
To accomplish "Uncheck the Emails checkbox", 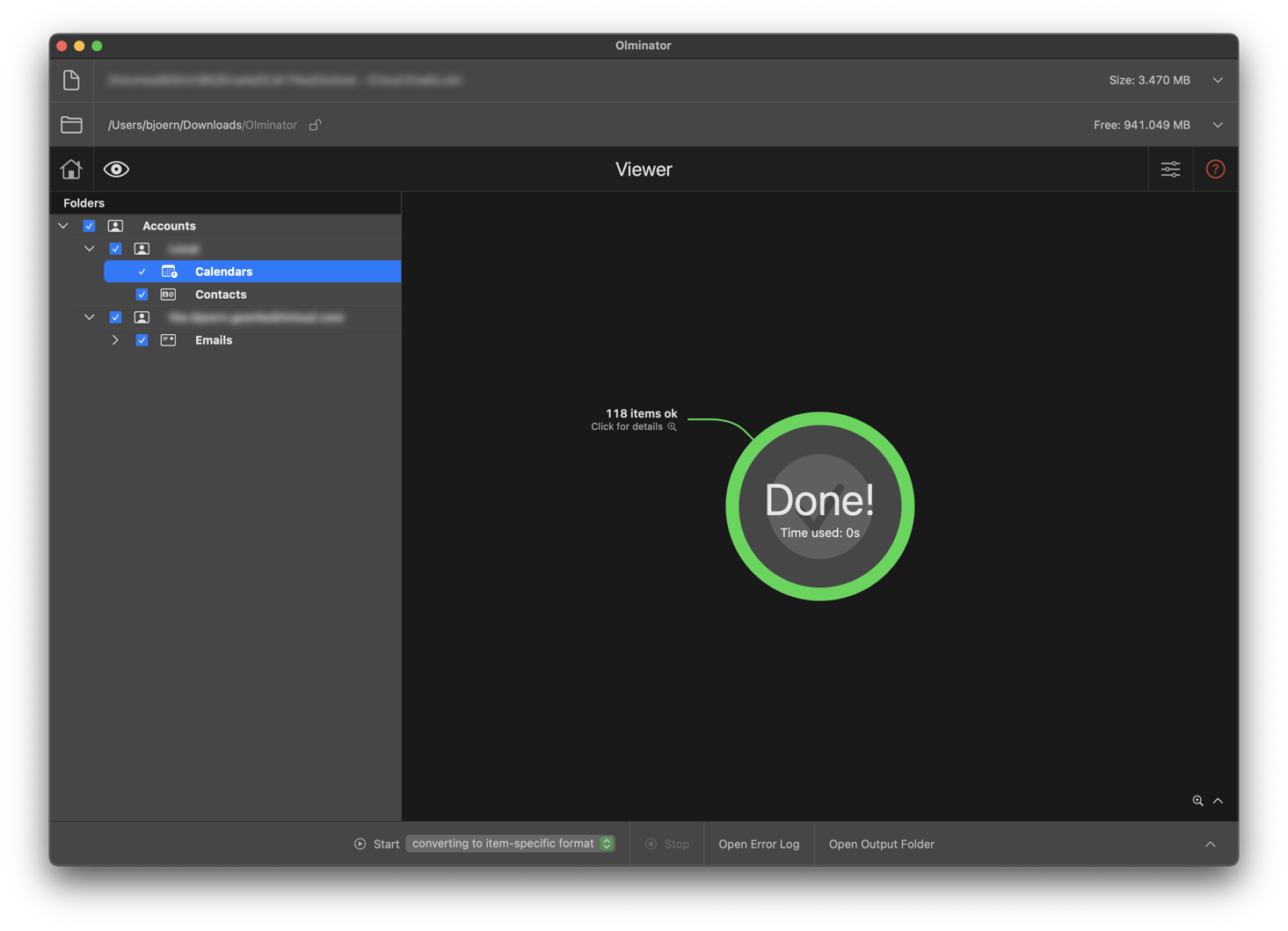I will (142, 340).
